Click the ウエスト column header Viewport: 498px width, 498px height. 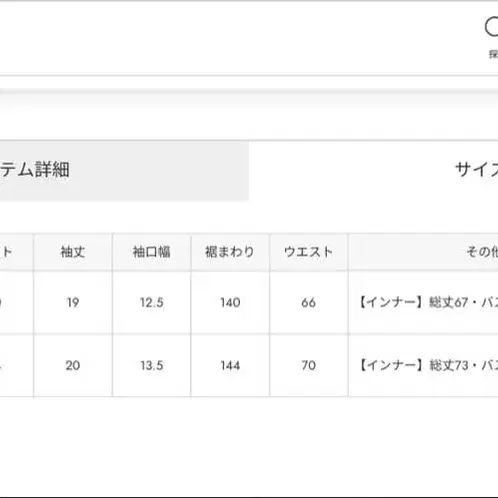[309, 252]
